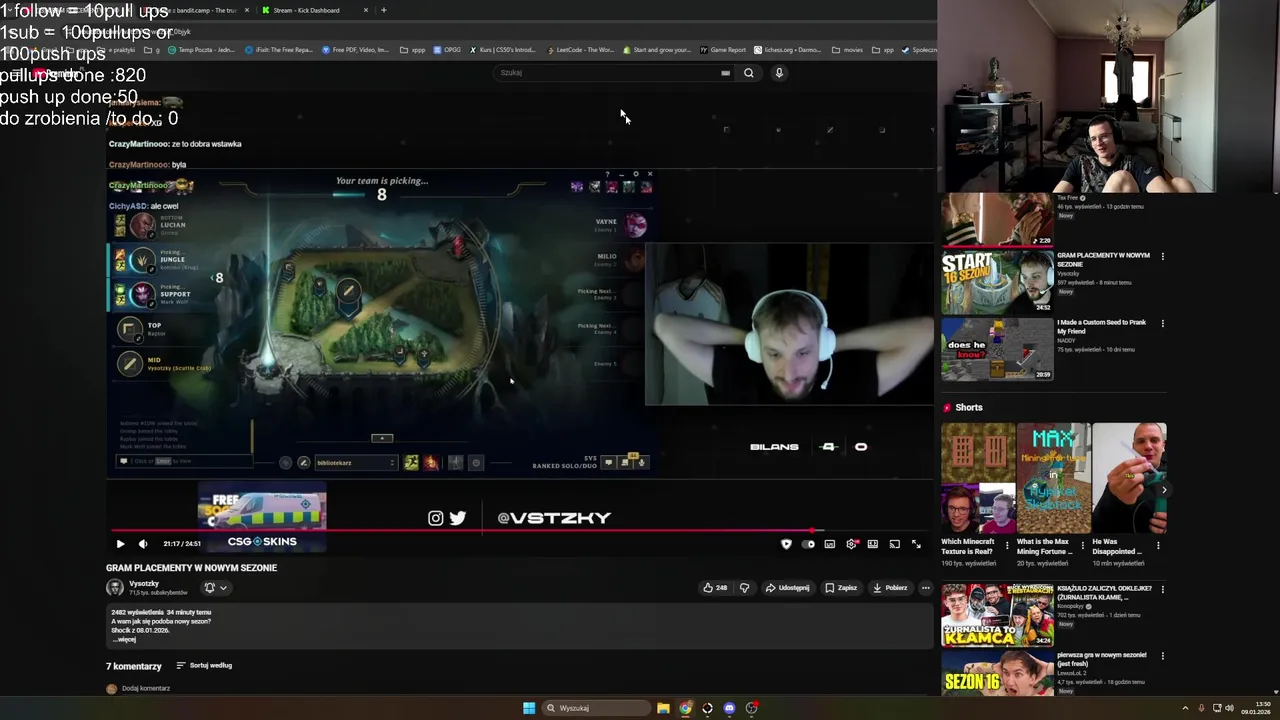Mute the video volume speaker icon
Viewport: 1280px width, 720px height.
[143, 544]
